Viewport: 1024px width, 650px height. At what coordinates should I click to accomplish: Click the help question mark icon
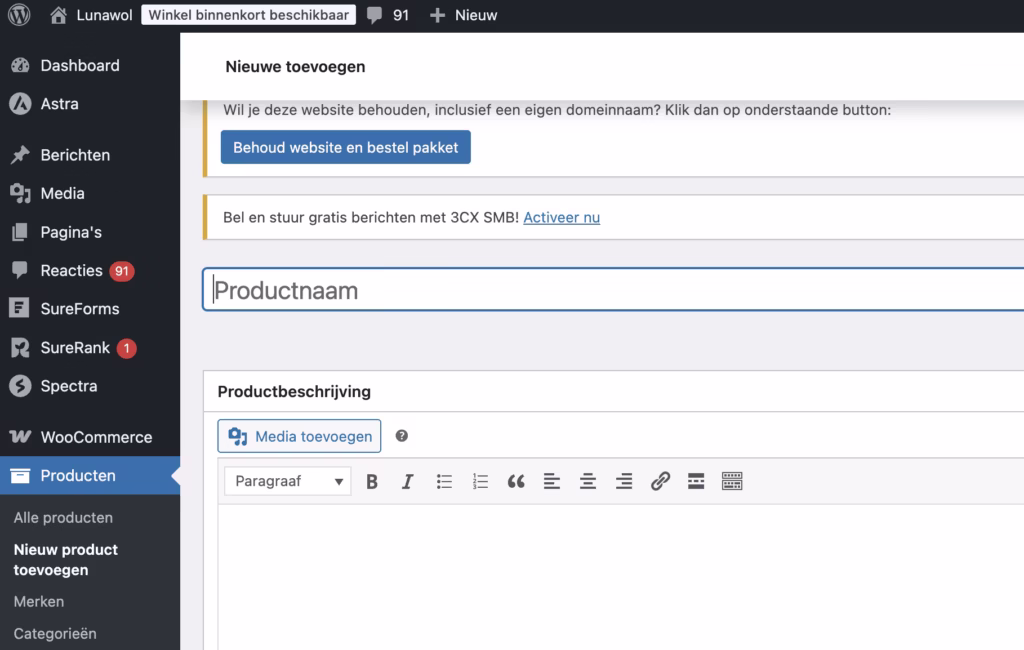click(x=402, y=436)
